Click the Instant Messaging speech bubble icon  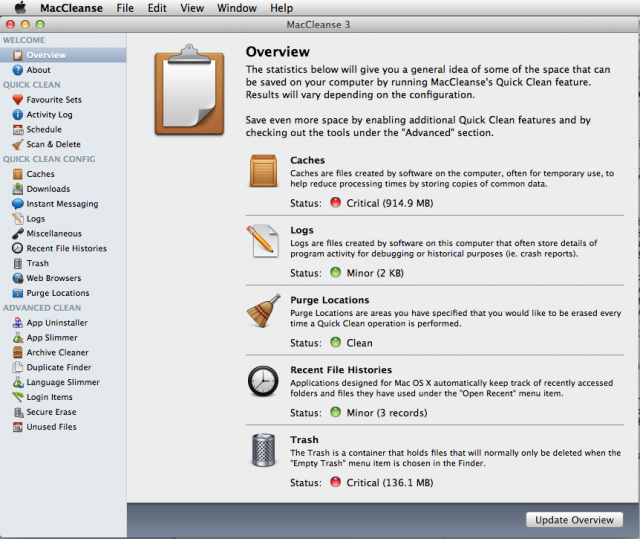(x=18, y=204)
